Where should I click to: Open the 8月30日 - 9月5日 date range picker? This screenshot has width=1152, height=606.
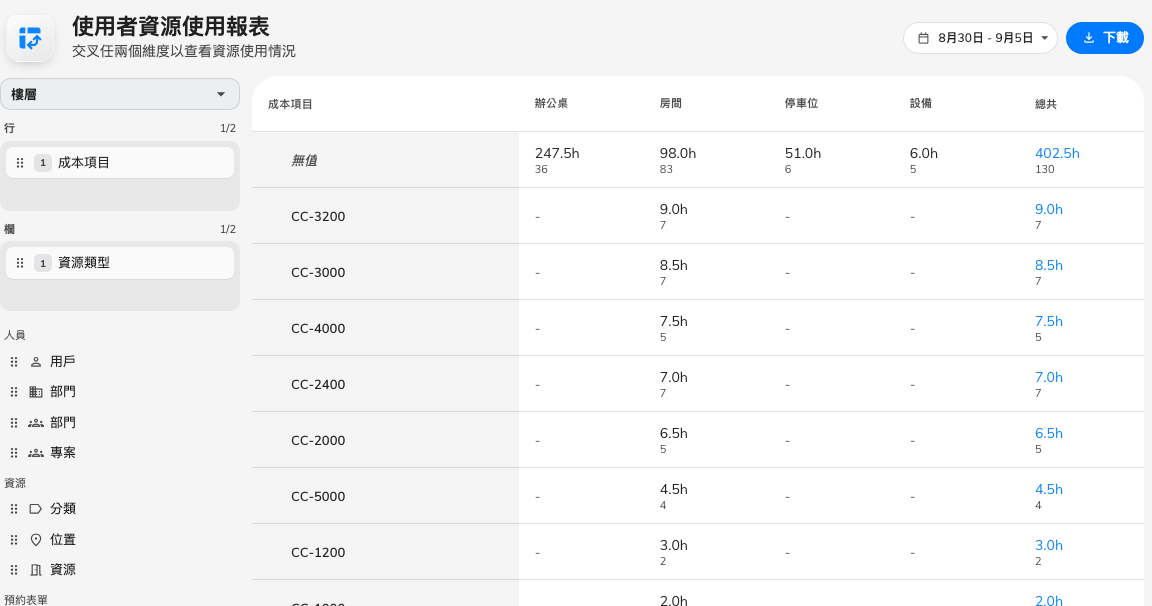pos(980,38)
